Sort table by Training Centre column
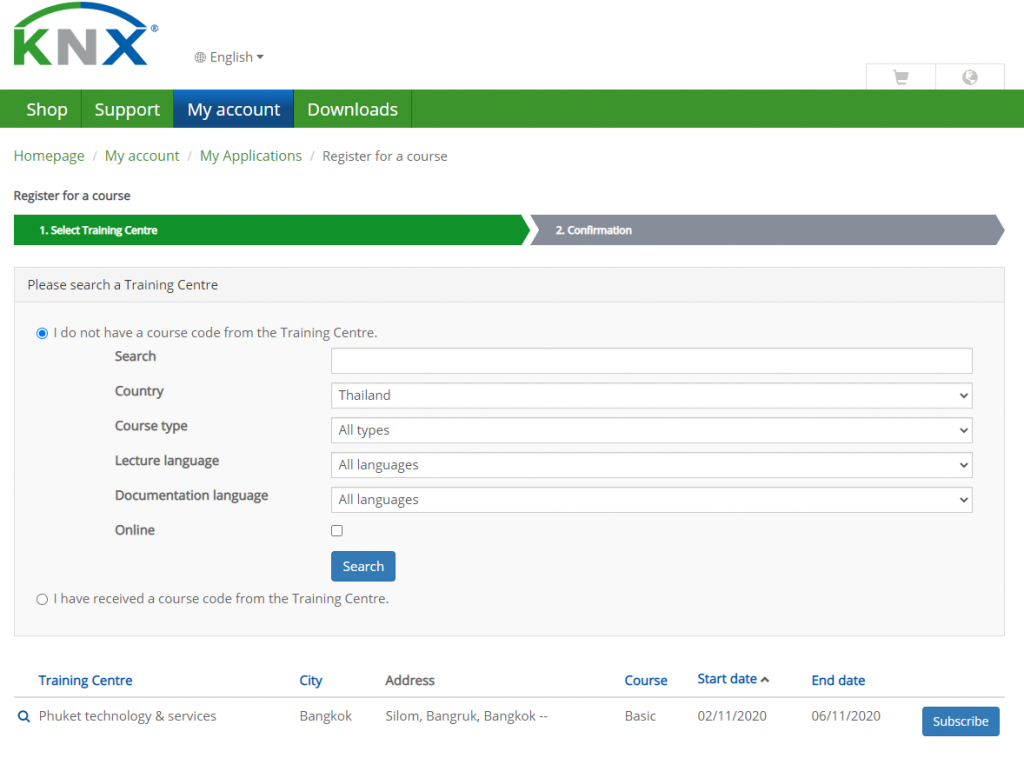The image size is (1024, 771). 86,680
